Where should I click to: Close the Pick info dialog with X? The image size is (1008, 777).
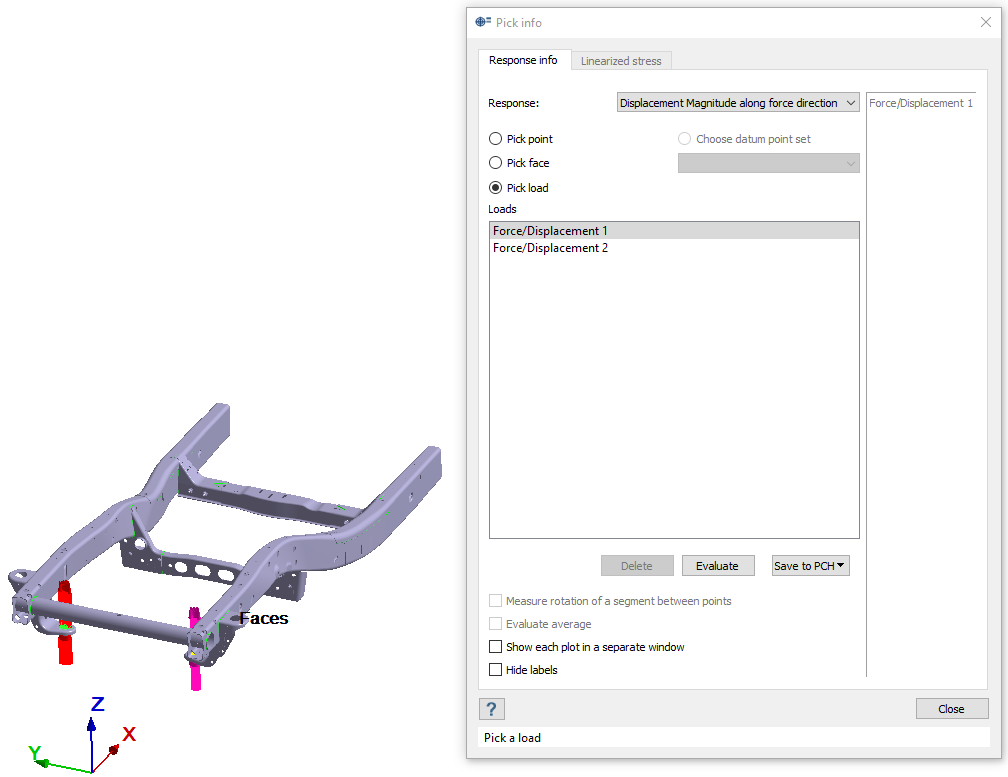click(986, 22)
